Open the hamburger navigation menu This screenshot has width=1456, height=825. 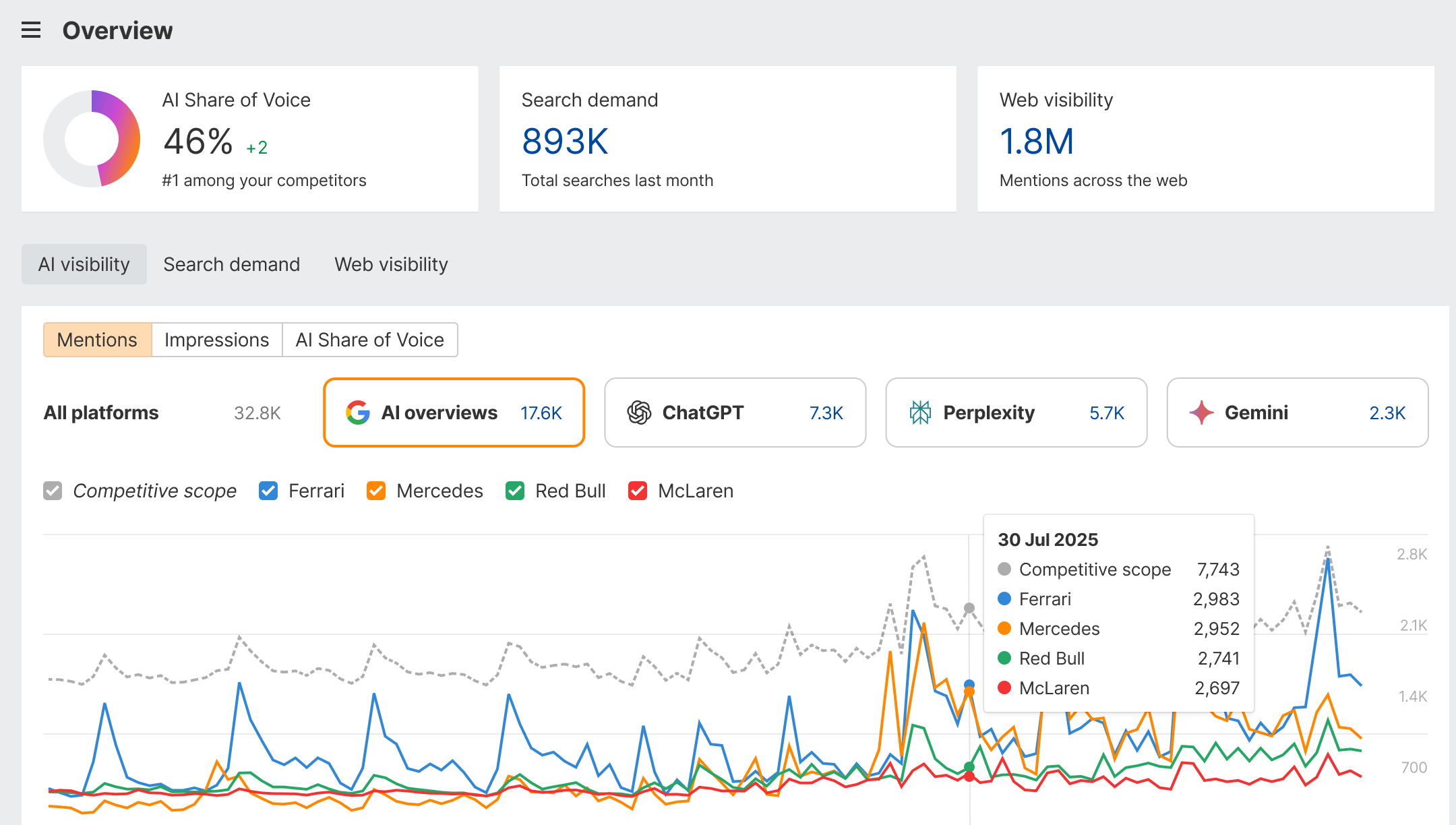tap(30, 30)
